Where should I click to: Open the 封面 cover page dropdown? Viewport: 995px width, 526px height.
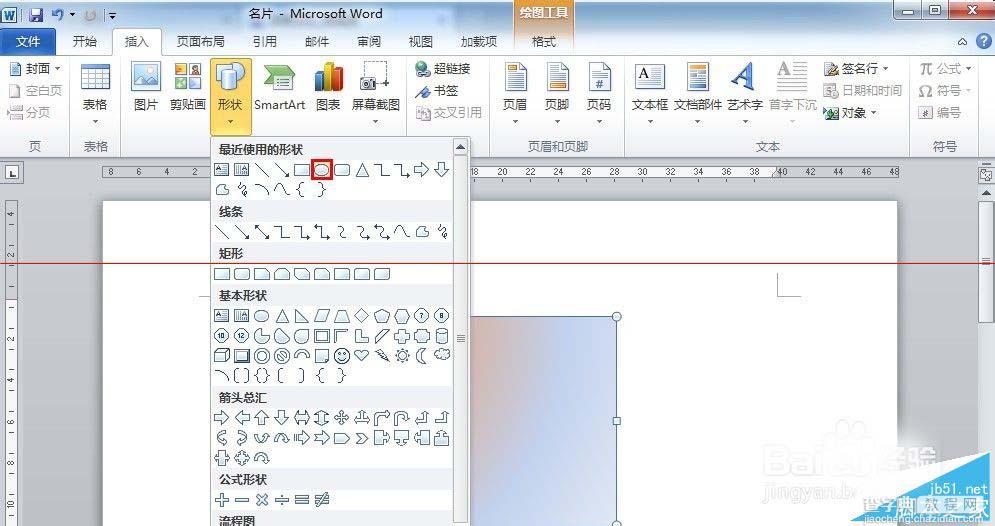point(36,69)
